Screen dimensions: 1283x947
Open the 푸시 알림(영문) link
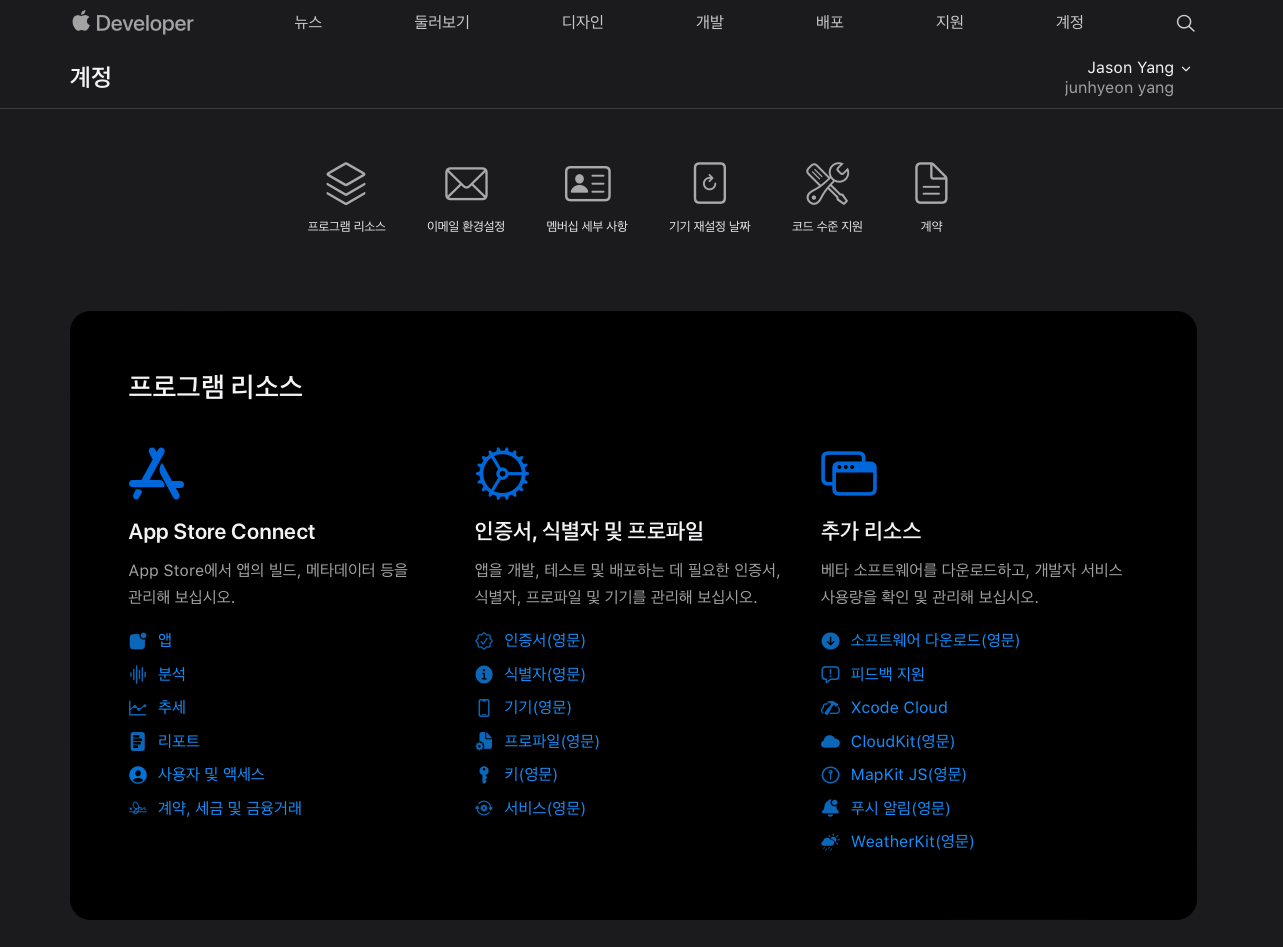900,808
